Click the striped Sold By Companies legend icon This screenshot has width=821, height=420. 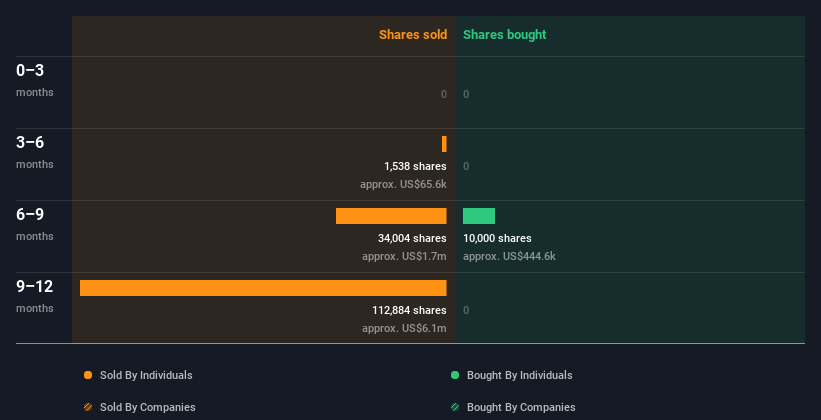pos(88,407)
